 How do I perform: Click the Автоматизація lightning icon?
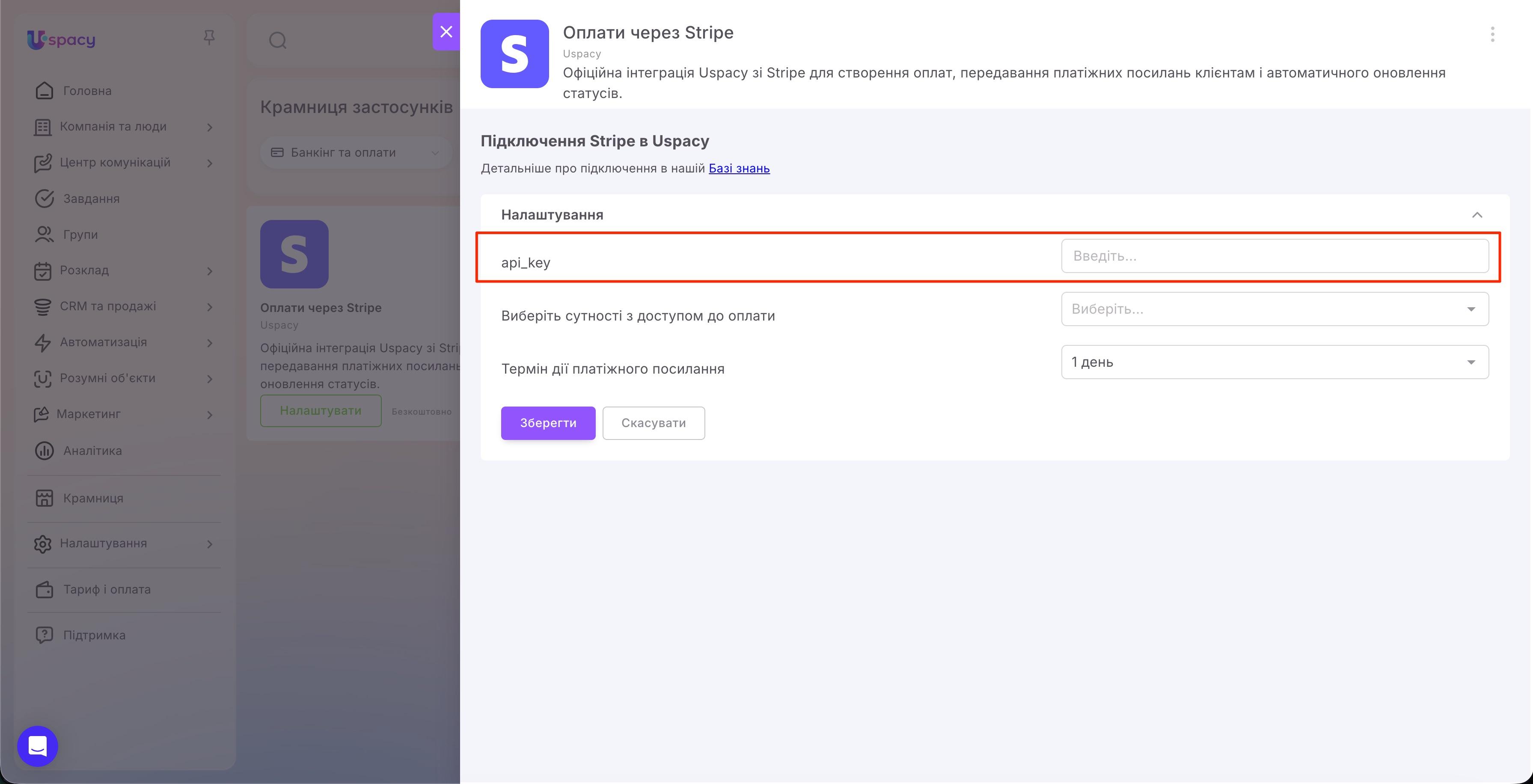point(43,342)
